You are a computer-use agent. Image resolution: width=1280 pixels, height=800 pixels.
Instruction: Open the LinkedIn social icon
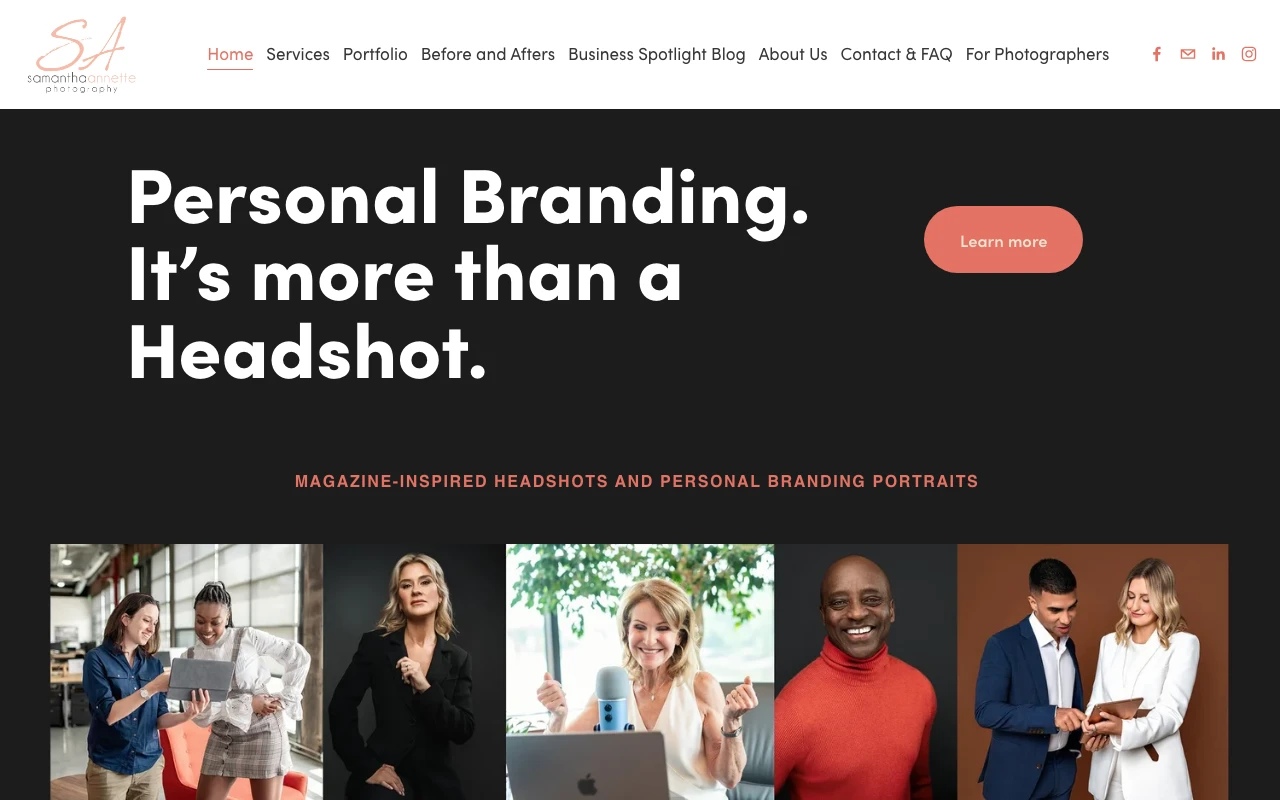coord(1218,54)
